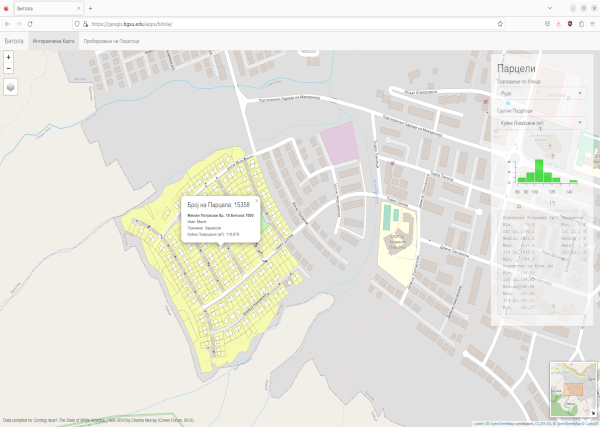Zoom out of the map
The height and width of the screenshot is (427, 600).
9,68
